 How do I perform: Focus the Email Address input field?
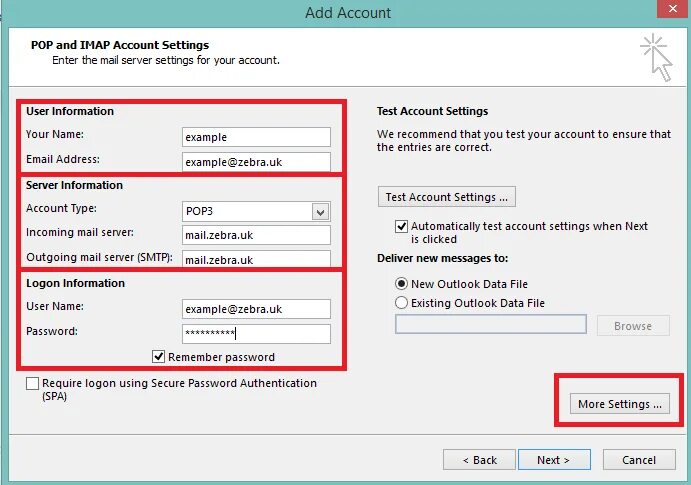[256, 161]
